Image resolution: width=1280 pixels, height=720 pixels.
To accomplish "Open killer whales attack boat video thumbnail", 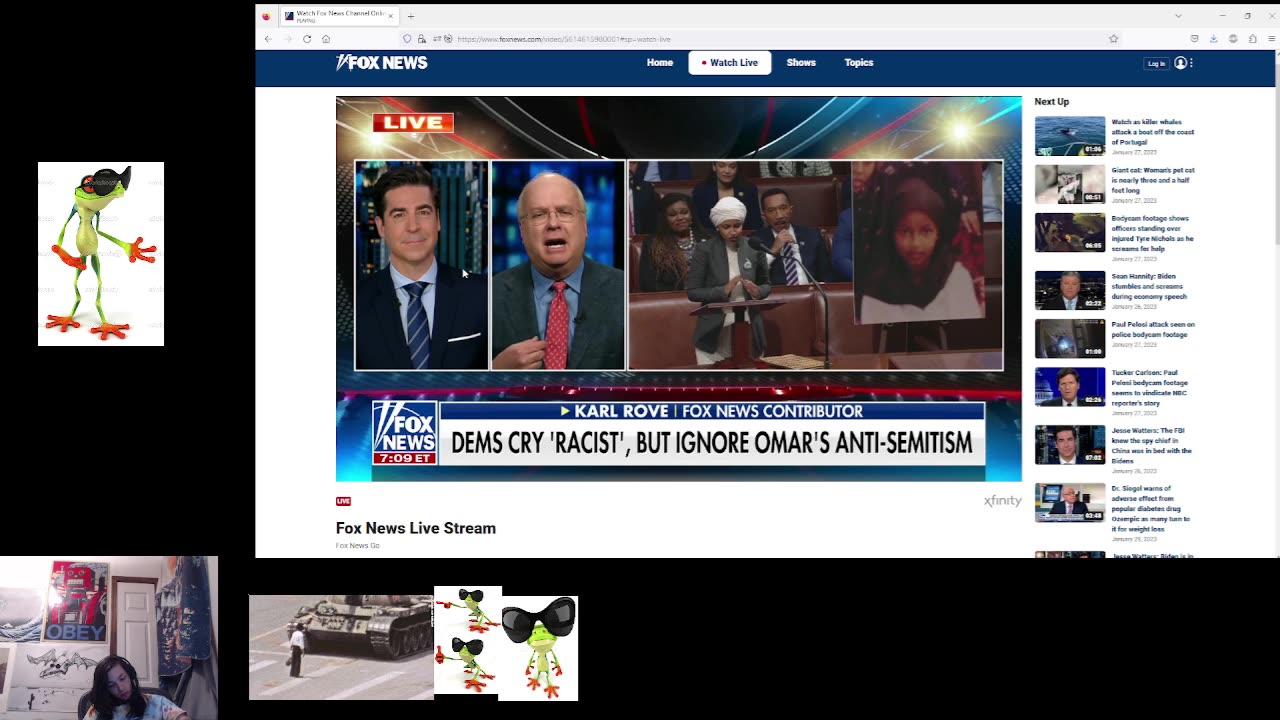I will 1070,136.
